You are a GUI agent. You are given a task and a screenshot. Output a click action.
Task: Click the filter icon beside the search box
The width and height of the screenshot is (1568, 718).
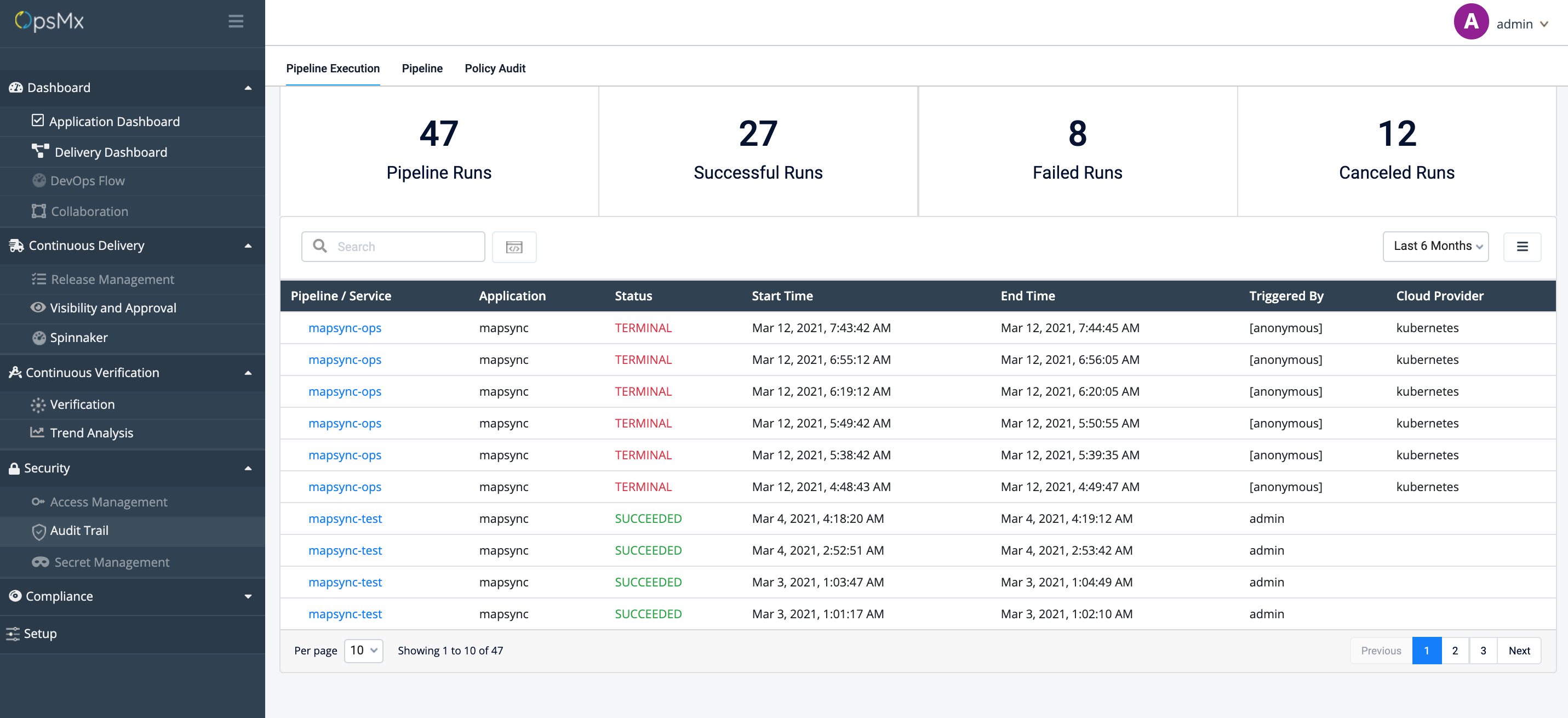coord(514,247)
